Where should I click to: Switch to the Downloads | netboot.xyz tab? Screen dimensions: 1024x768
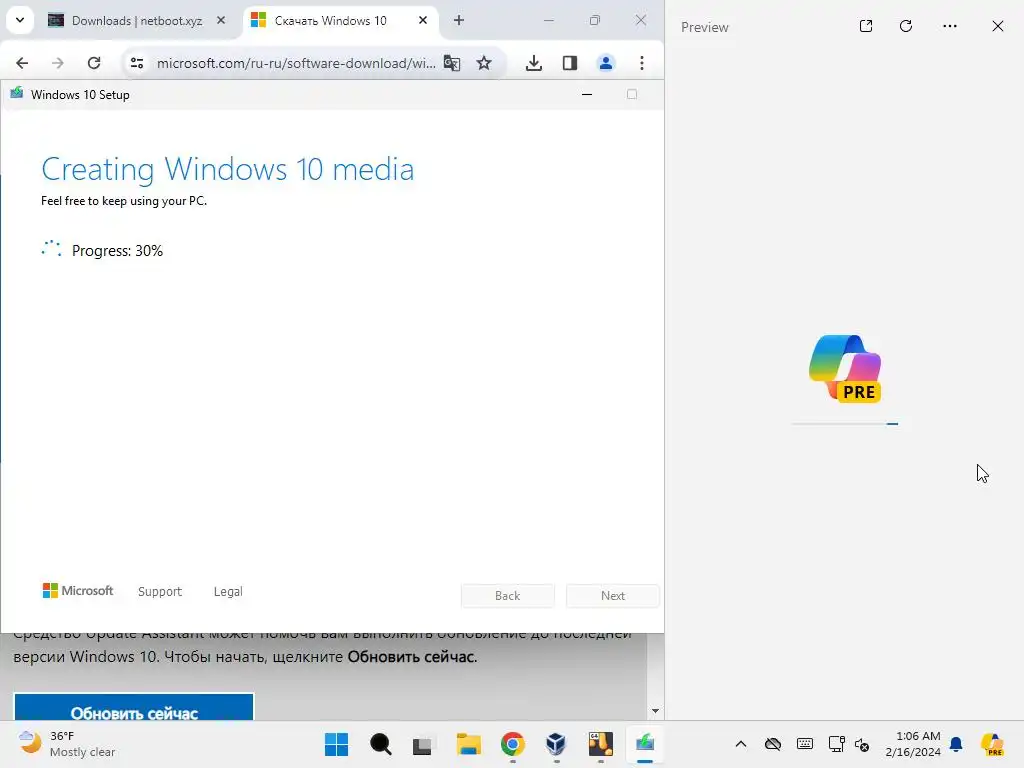tap(138, 20)
